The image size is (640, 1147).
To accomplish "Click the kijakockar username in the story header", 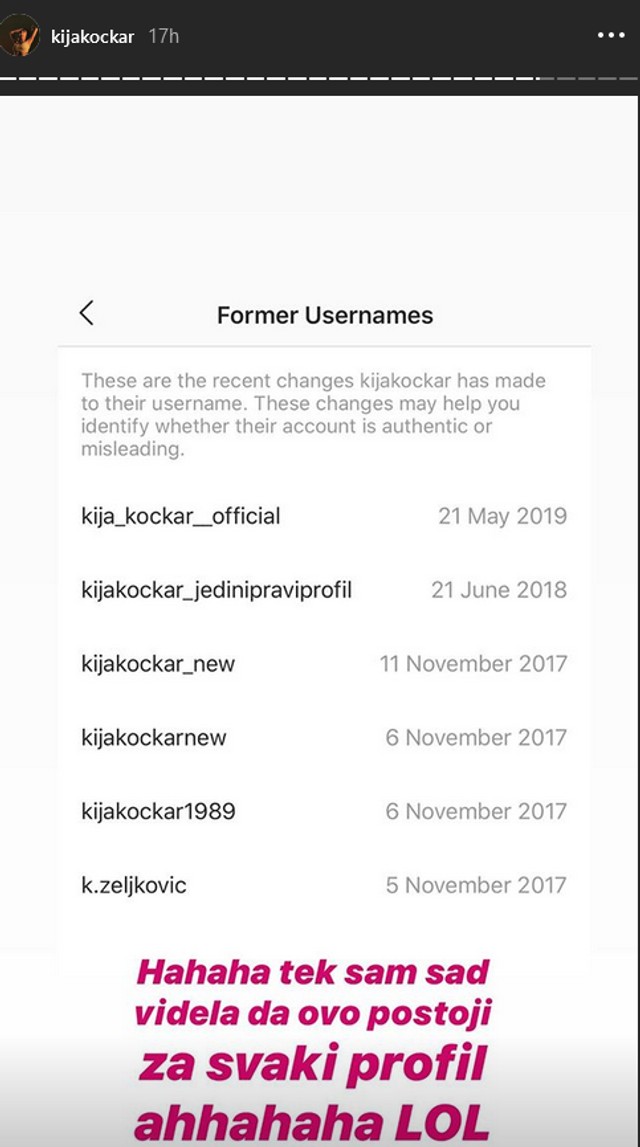I will [95, 33].
